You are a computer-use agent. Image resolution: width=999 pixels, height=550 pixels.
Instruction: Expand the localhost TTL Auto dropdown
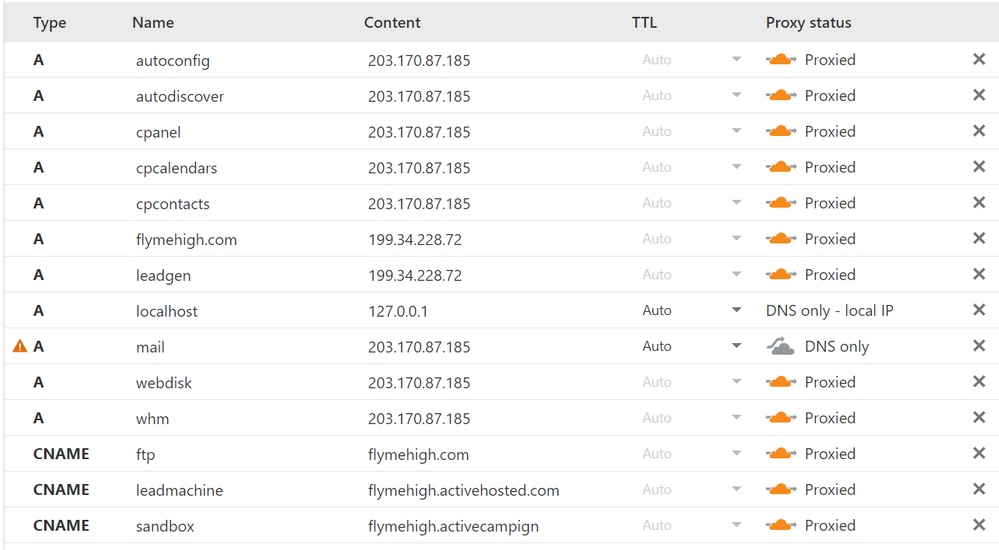click(737, 311)
